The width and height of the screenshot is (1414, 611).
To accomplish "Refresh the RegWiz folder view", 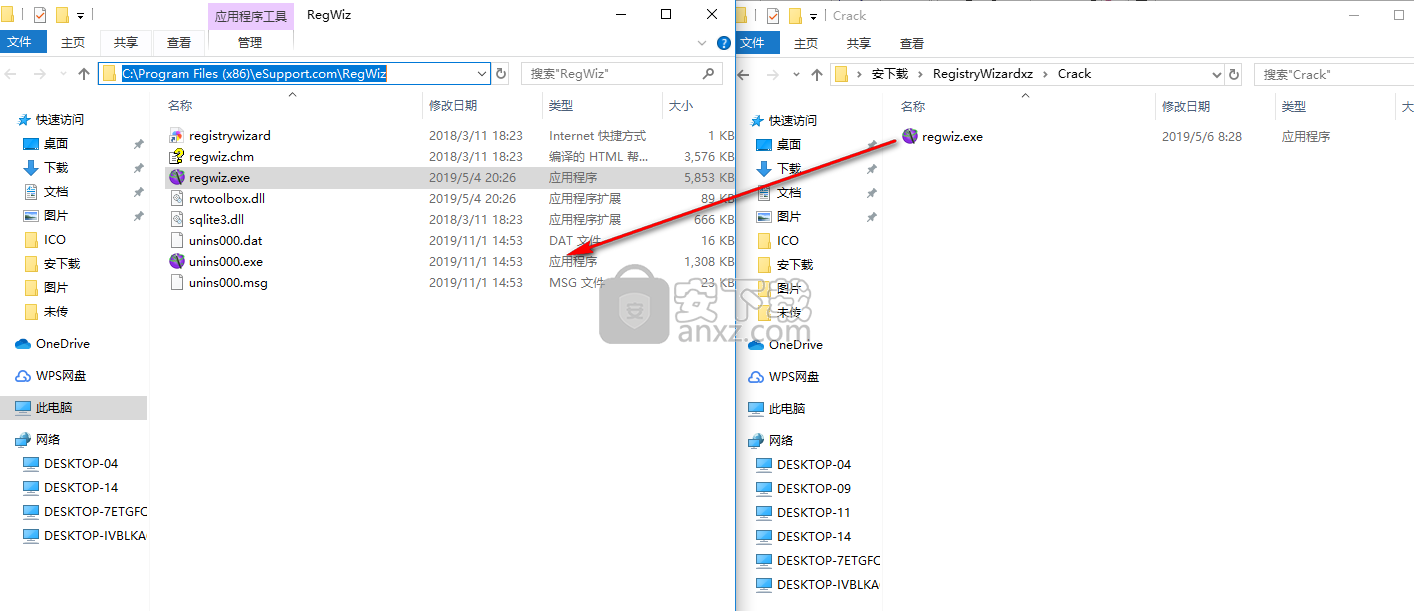I will click(x=501, y=73).
